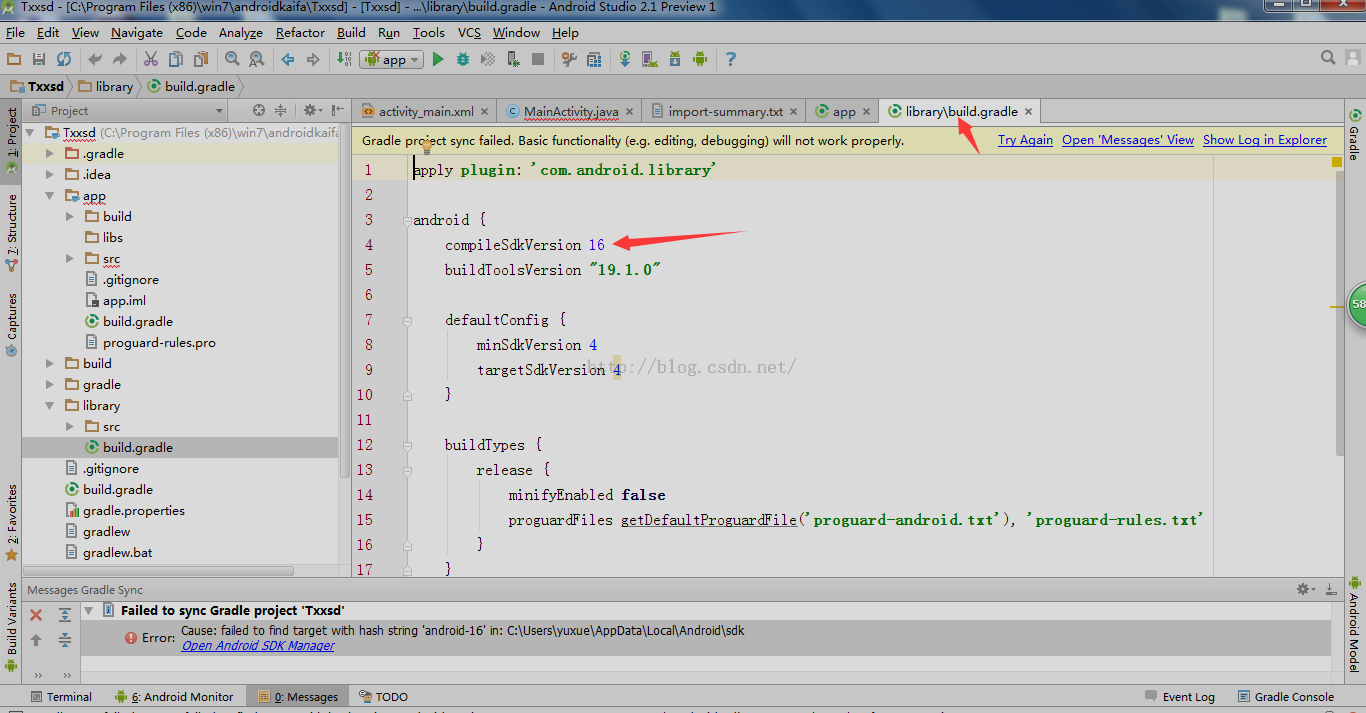
Task: Open the Gradle side panel at right
Action: pos(1354,136)
